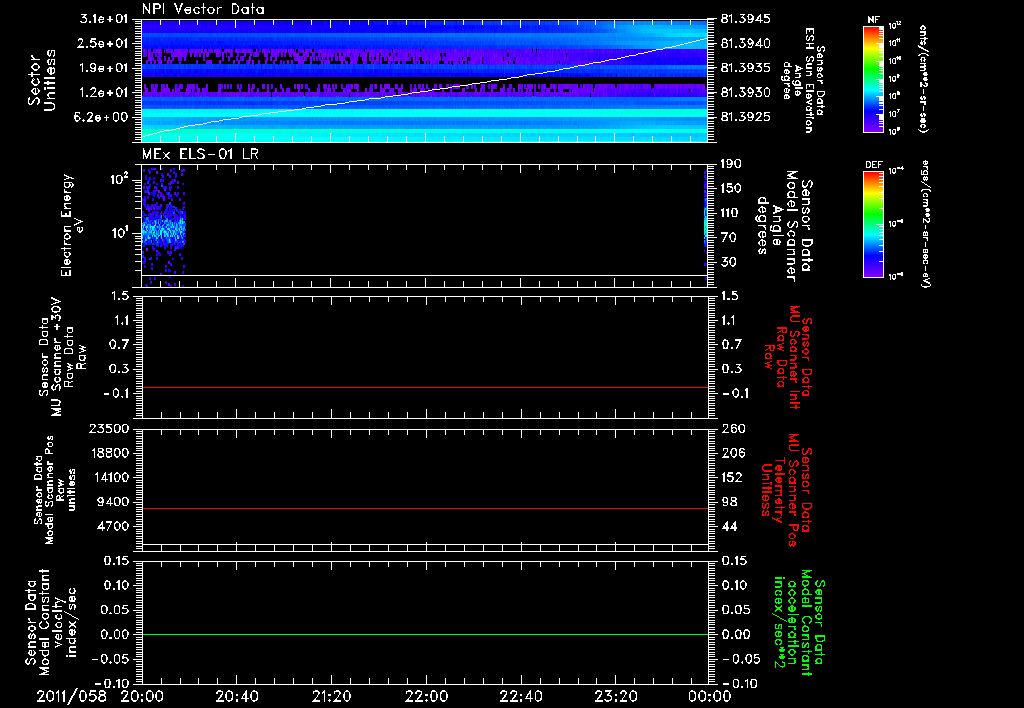Click the 'Electron Energy eV' axis label
The width and height of the screenshot is (1024, 708).
point(73,225)
